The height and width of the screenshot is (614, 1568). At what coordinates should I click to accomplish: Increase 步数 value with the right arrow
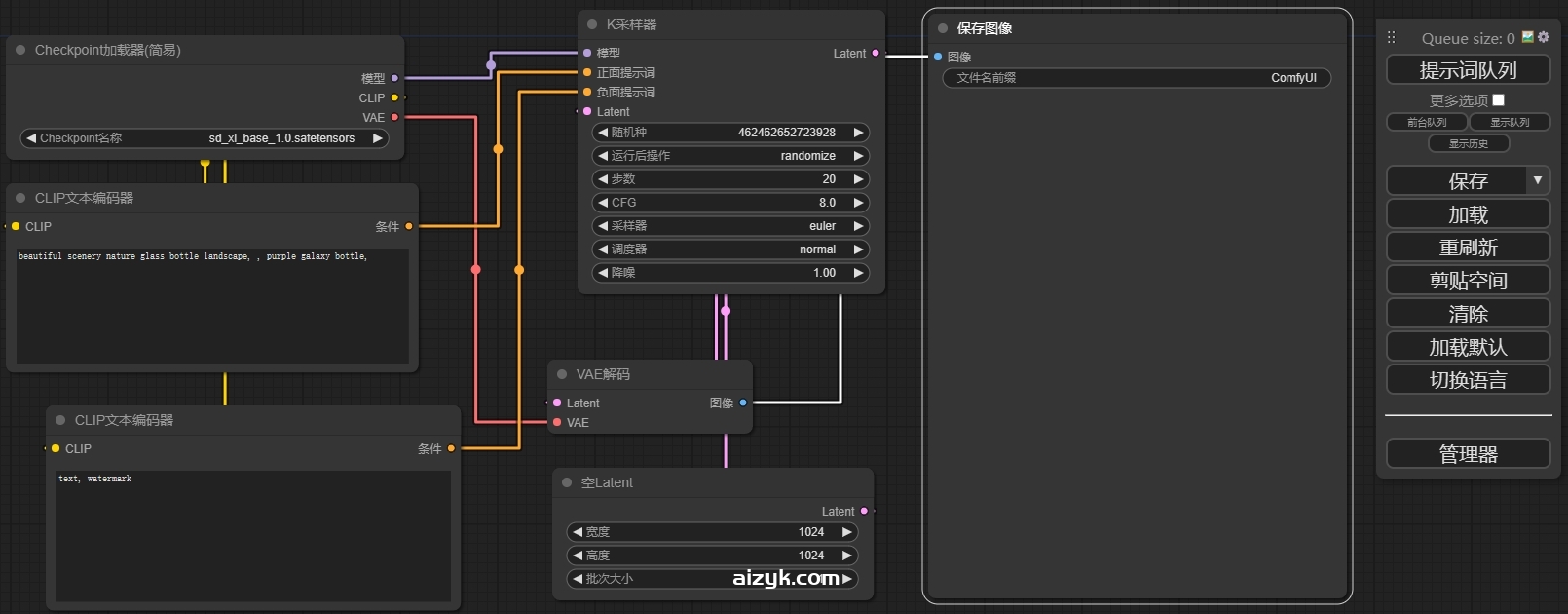coord(858,179)
